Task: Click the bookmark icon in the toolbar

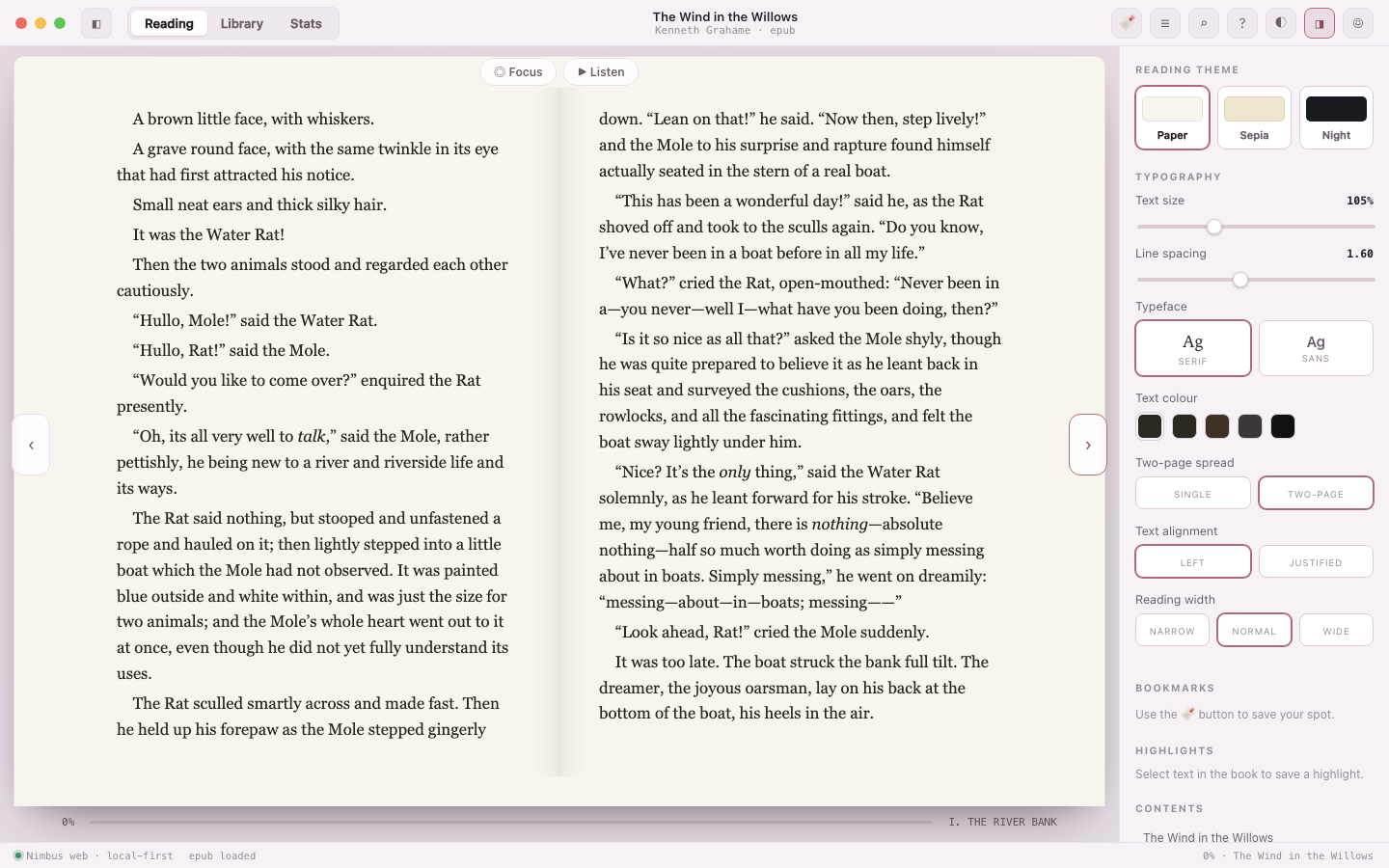Action: (1127, 23)
